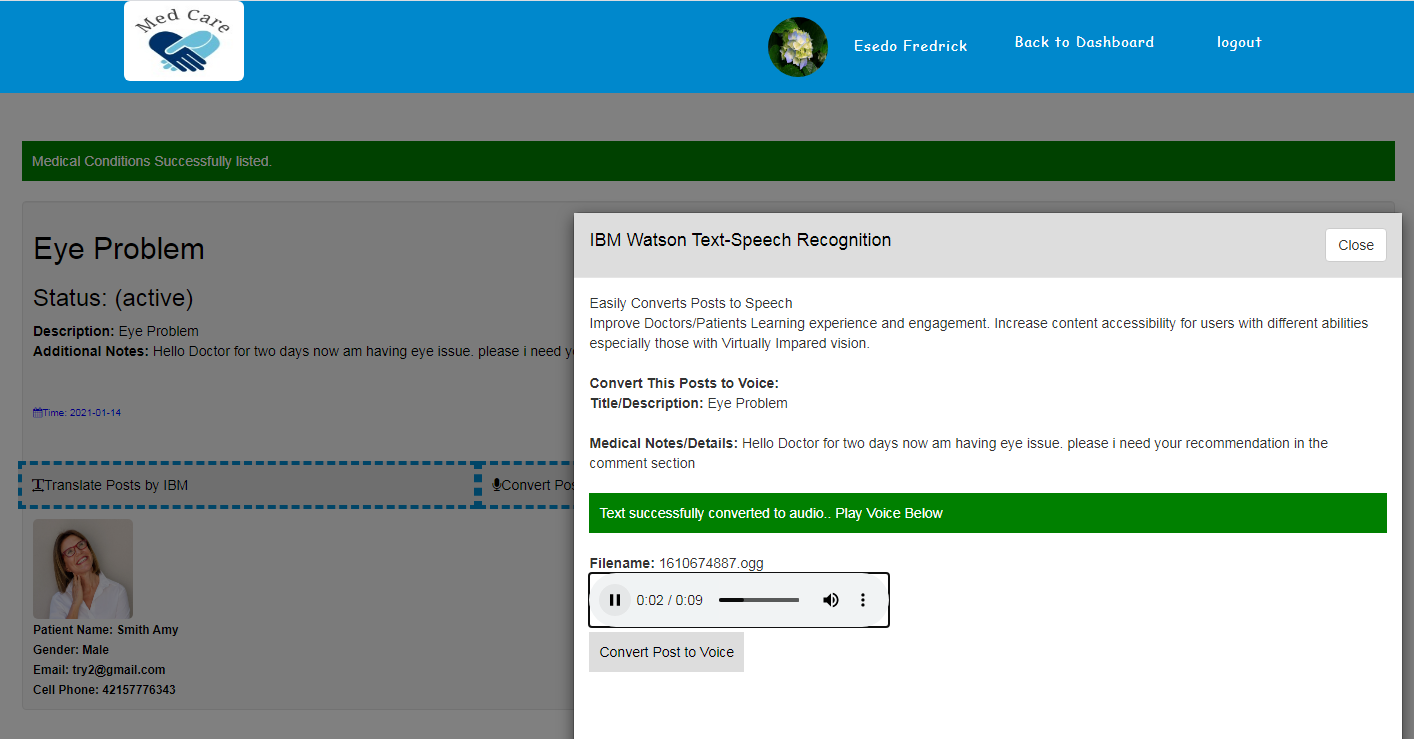Select the logout link

coord(1239,42)
